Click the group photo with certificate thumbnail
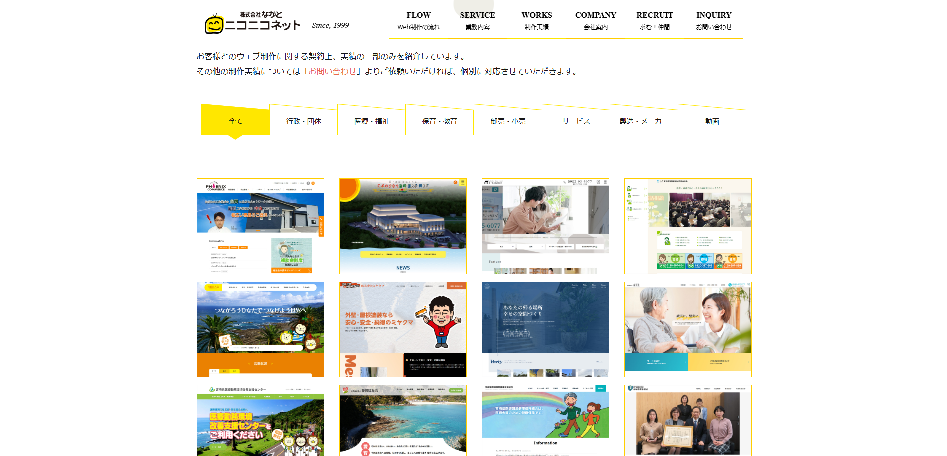 [x=687, y=420]
